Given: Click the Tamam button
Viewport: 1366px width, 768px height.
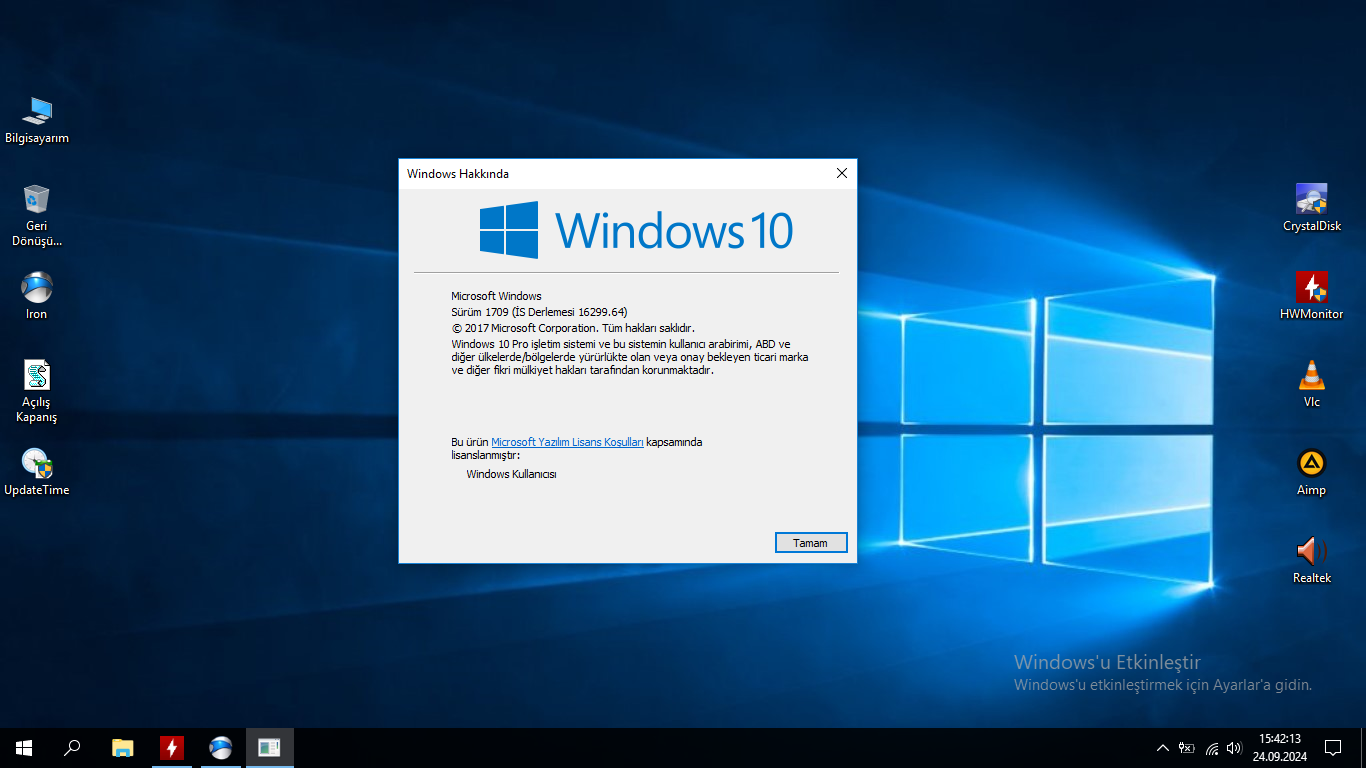Looking at the screenshot, I should (x=811, y=543).
